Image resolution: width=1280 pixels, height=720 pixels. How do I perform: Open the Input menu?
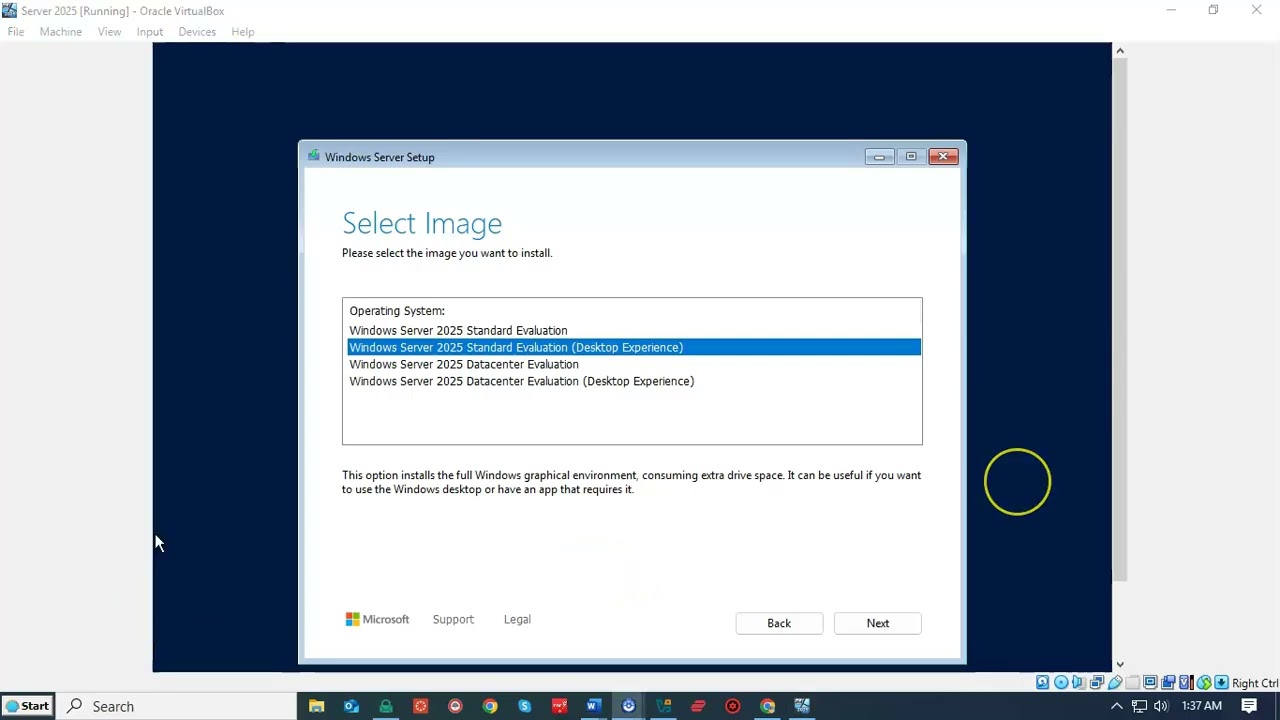tap(150, 32)
